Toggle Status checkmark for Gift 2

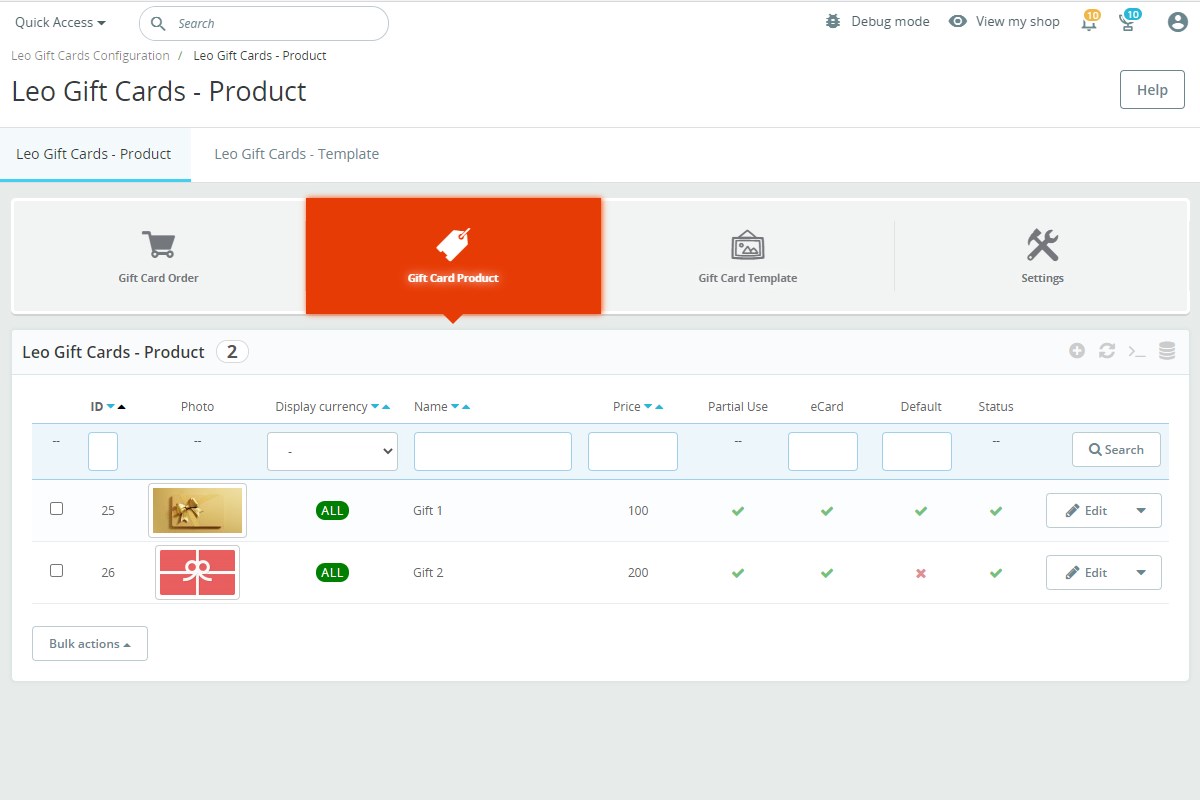pyautogui.click(x=996, y=573)
